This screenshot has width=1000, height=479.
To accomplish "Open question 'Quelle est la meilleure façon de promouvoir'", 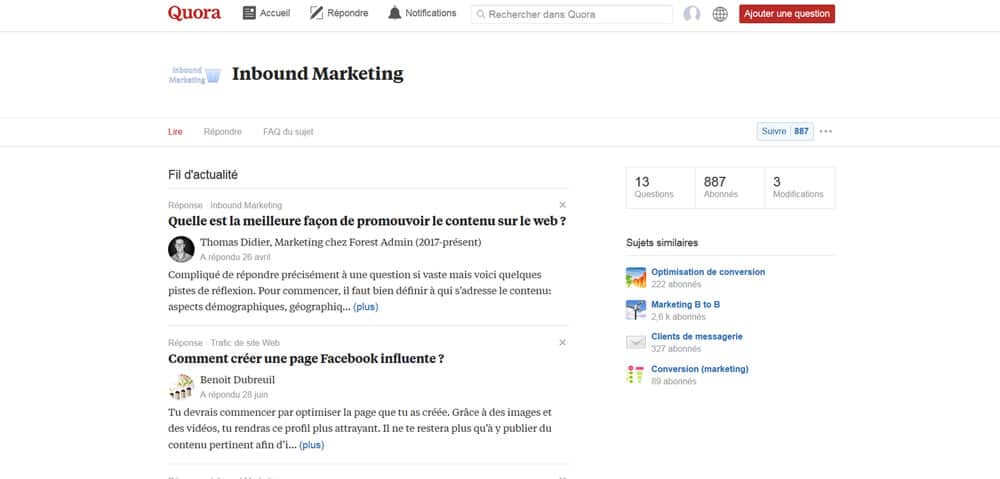I will click(x=367, y=221).
